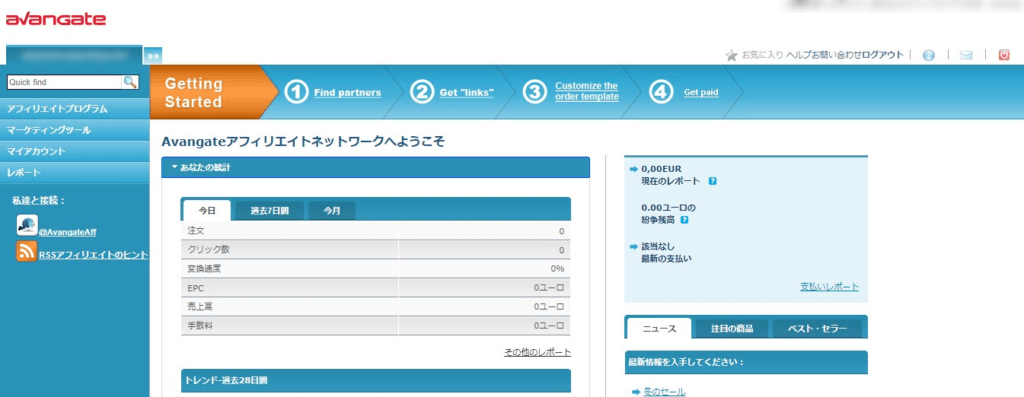Click the 最新情報を入手してください header
Screen dimensions: 1024x397
click(x=746, y=362)
